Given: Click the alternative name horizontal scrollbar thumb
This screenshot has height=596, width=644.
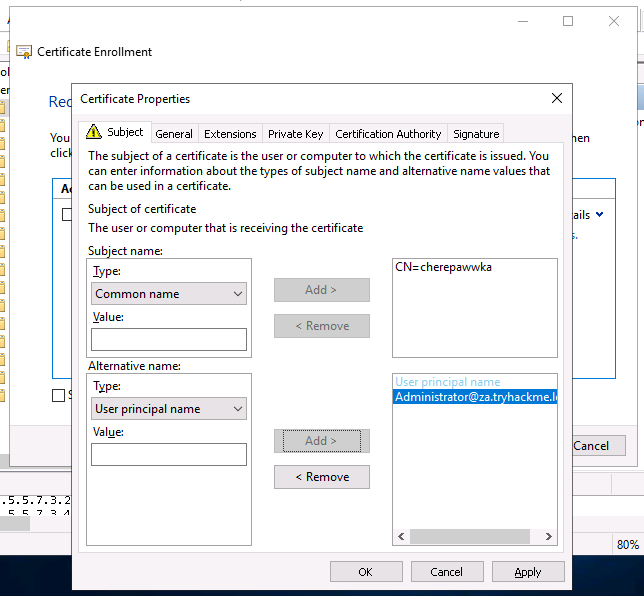Looking at the screenshot, I should [x=469, y=536].
